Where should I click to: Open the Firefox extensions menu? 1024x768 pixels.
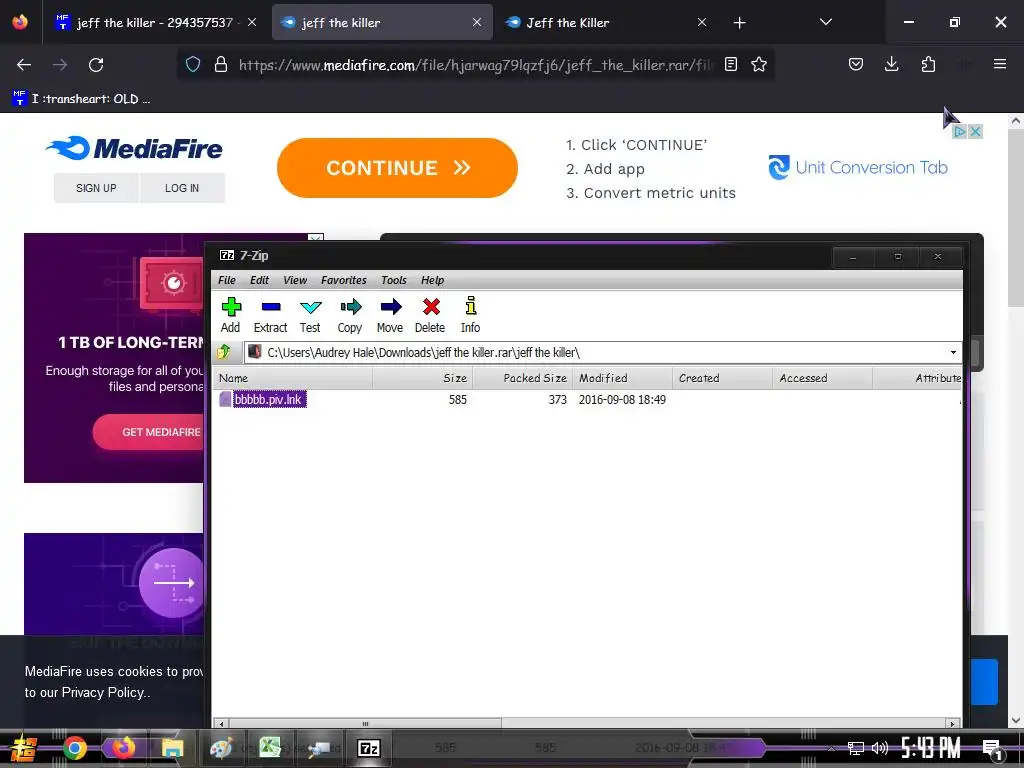928,64
